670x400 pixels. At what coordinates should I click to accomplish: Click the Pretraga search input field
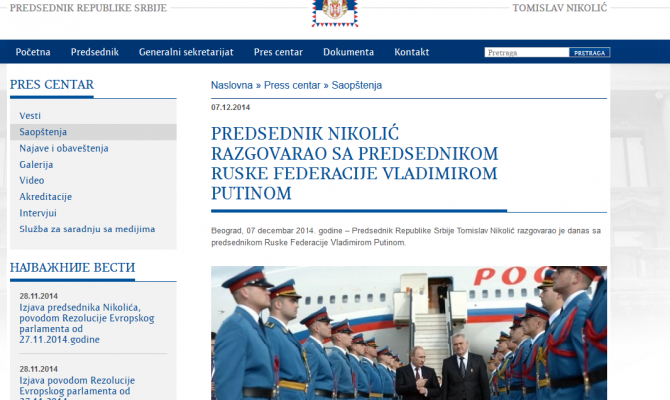point(526,53)
